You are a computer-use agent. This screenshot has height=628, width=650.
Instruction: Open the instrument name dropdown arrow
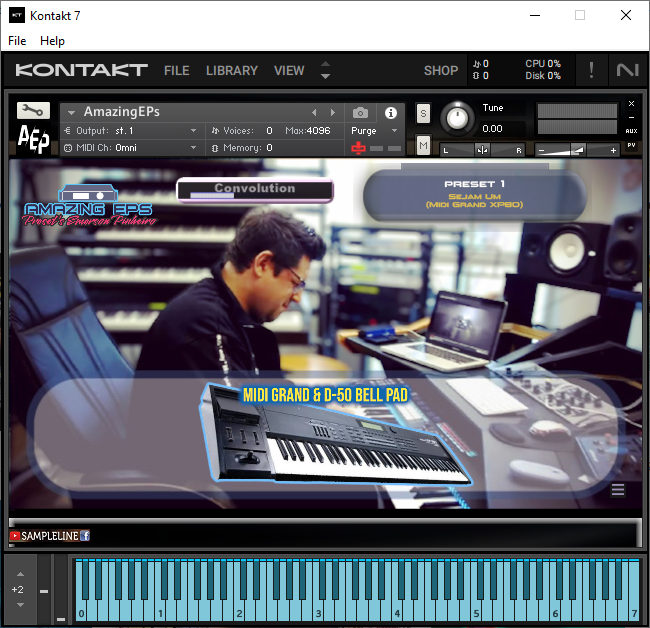coord(71,112)
